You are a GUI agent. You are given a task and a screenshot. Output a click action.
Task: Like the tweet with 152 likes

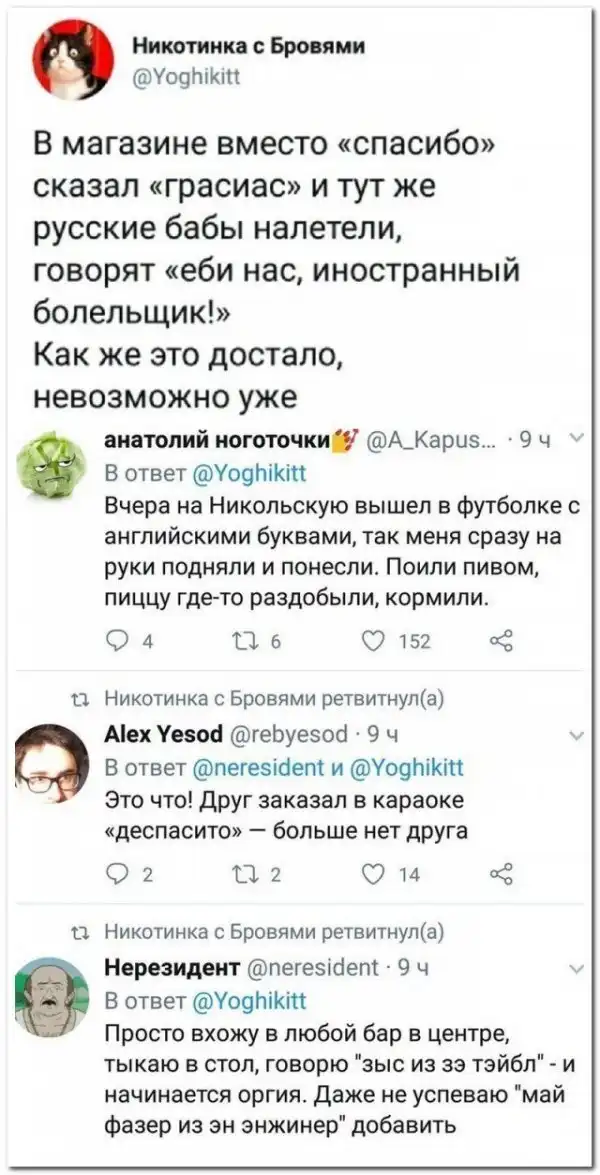376,640
